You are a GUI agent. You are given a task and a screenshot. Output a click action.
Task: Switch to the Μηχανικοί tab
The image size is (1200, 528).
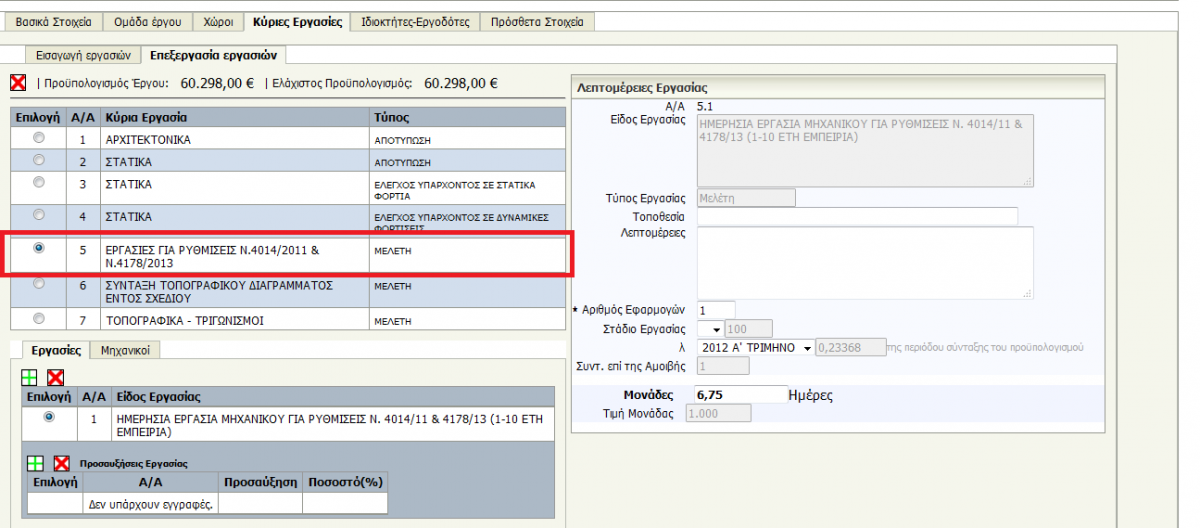tap(125, 350)
